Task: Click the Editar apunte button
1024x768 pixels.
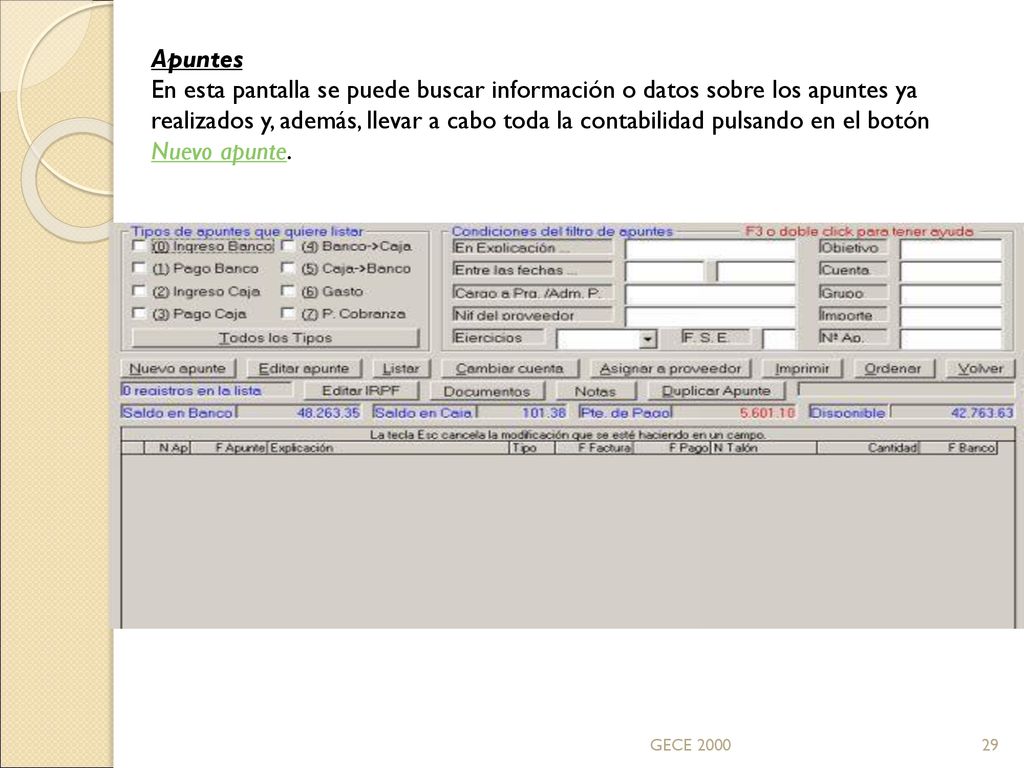Action: (x=304, y=368)
